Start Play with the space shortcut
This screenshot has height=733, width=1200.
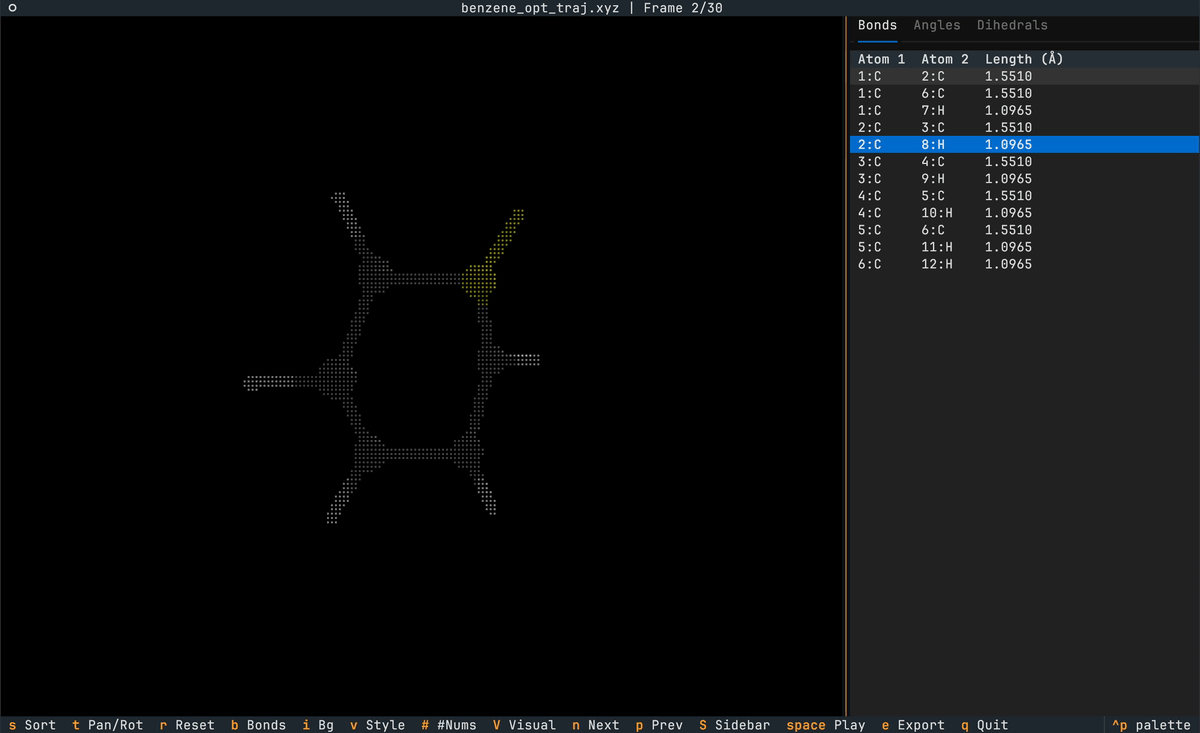coord(826,725)
